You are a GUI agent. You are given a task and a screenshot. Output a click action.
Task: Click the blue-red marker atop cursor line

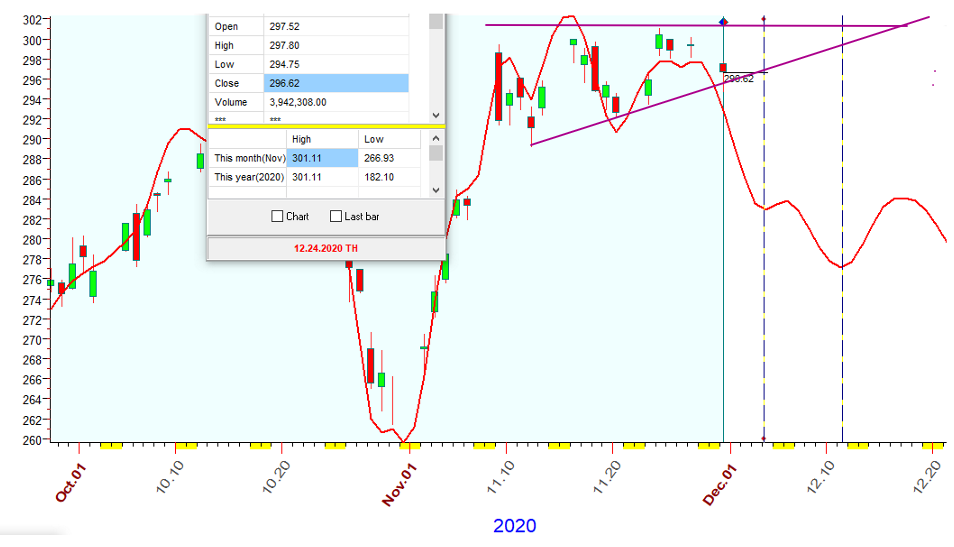click(724, 21)
